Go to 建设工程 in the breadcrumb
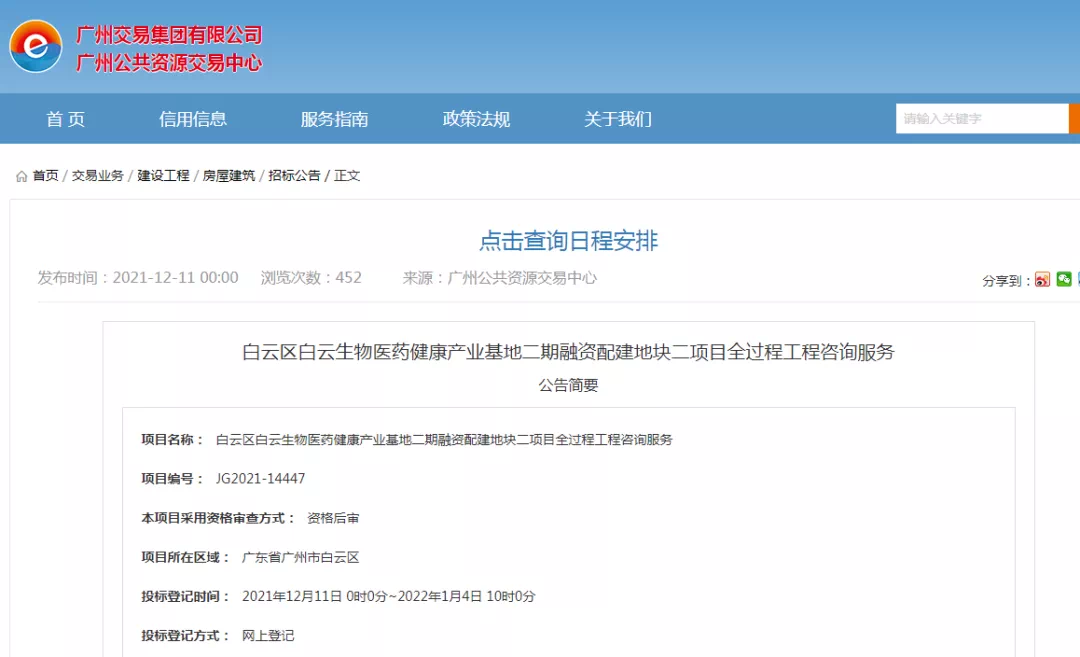The image size is (1080, 657). pyautogui.click(x=163, y=176)
